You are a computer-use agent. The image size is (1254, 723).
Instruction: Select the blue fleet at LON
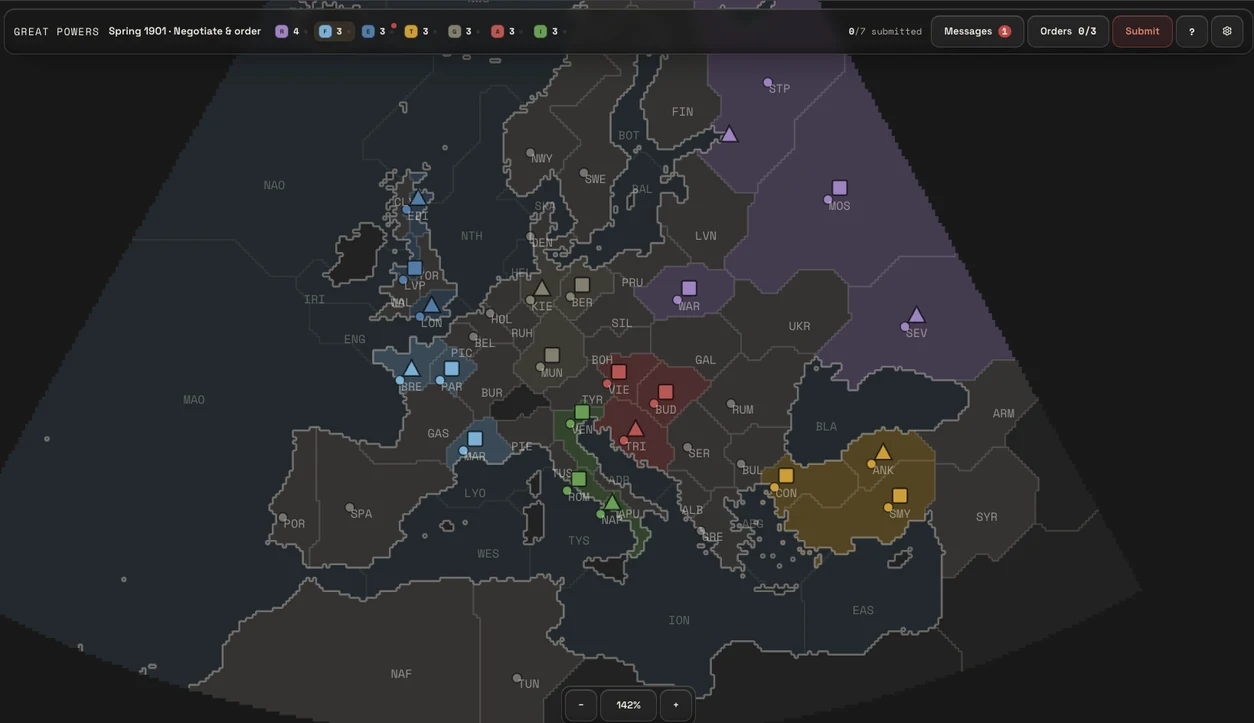pos(431,305)
